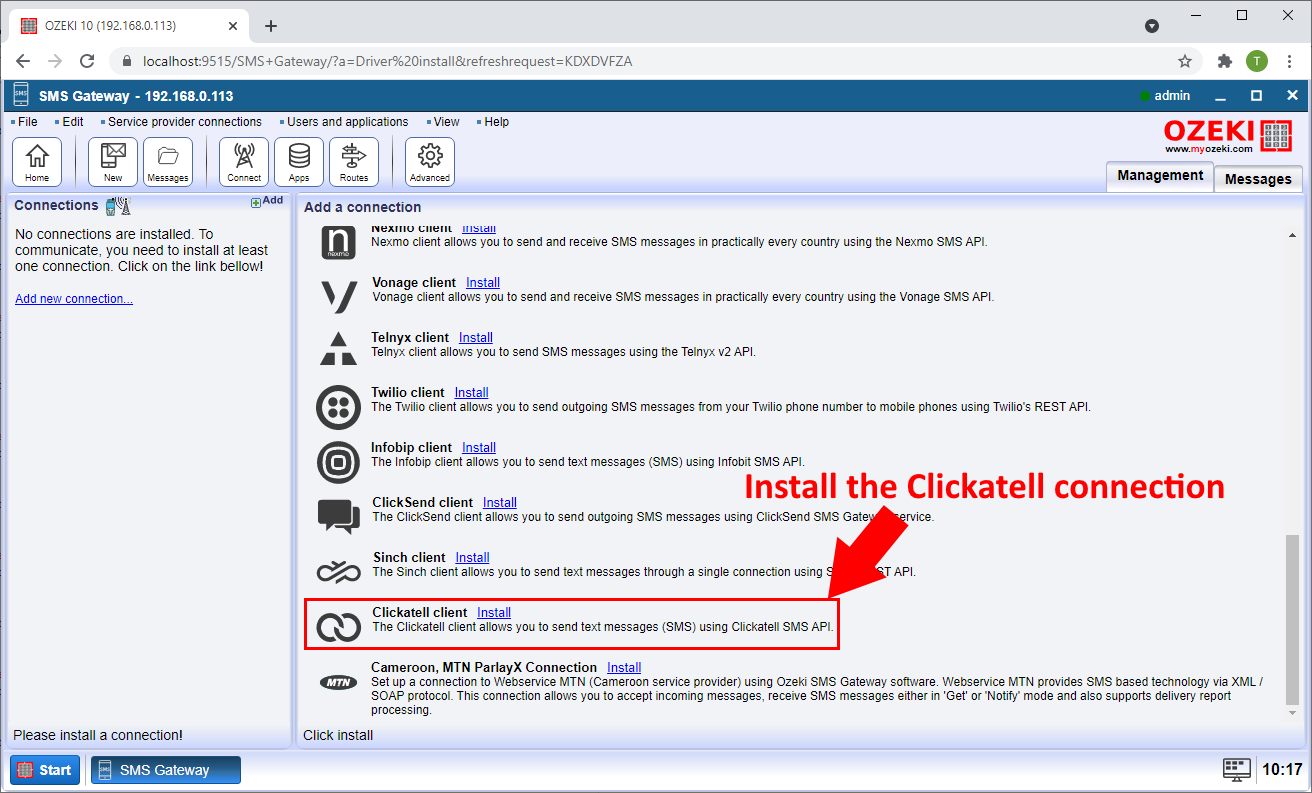This screenshot has height=793, width=1312.
Task: Expand the Users and applications menu
Action: point(347,122)
